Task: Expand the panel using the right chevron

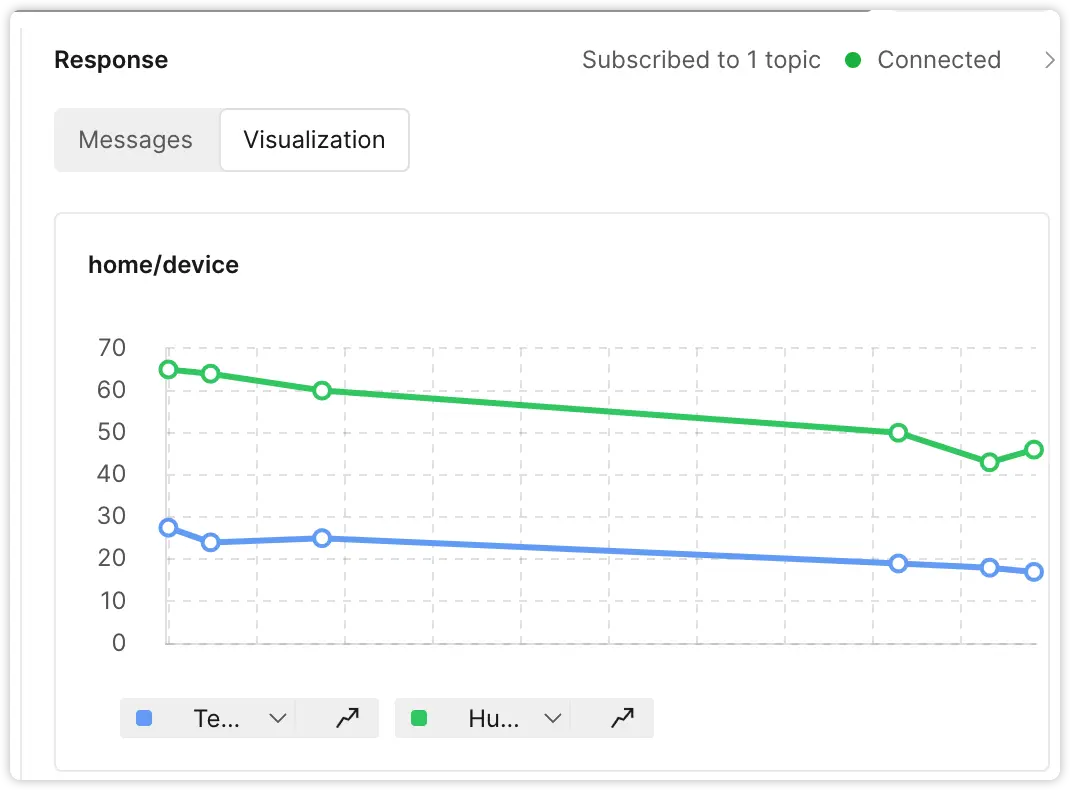Action: [x=1051, y=60]
